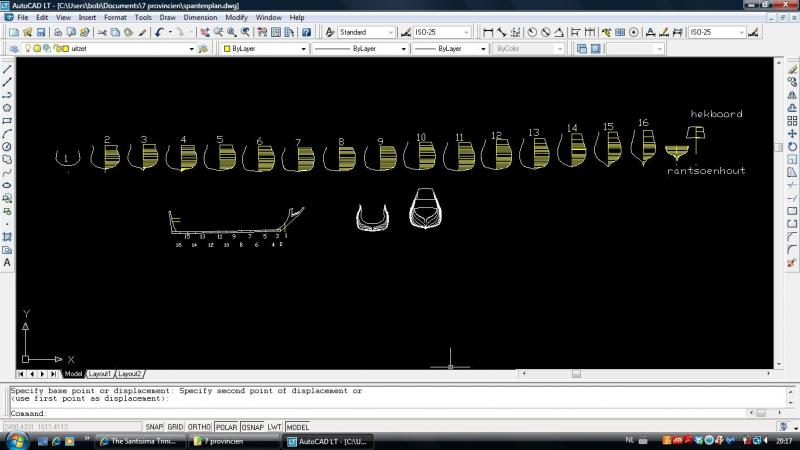Select the Hatch tool
This screenshot has width=800, height=450.
click(7, 237)
